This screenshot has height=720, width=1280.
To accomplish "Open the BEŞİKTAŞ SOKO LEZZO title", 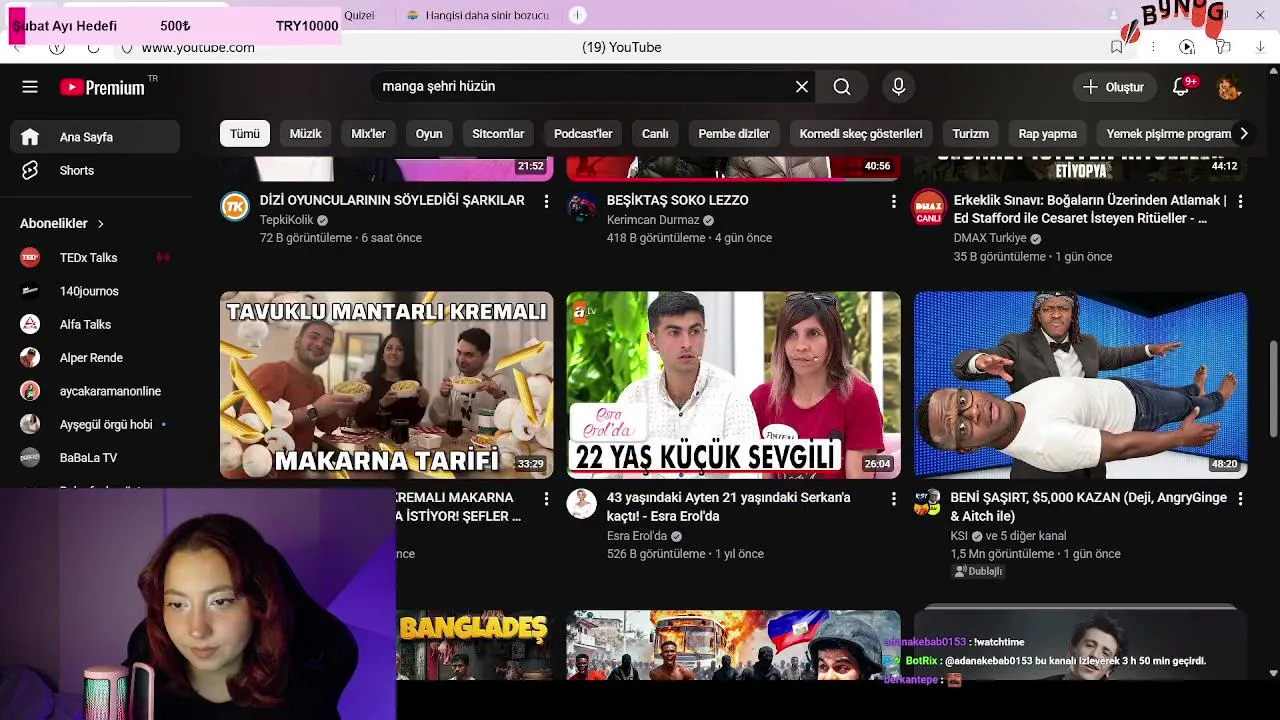I will pos(678,200).
